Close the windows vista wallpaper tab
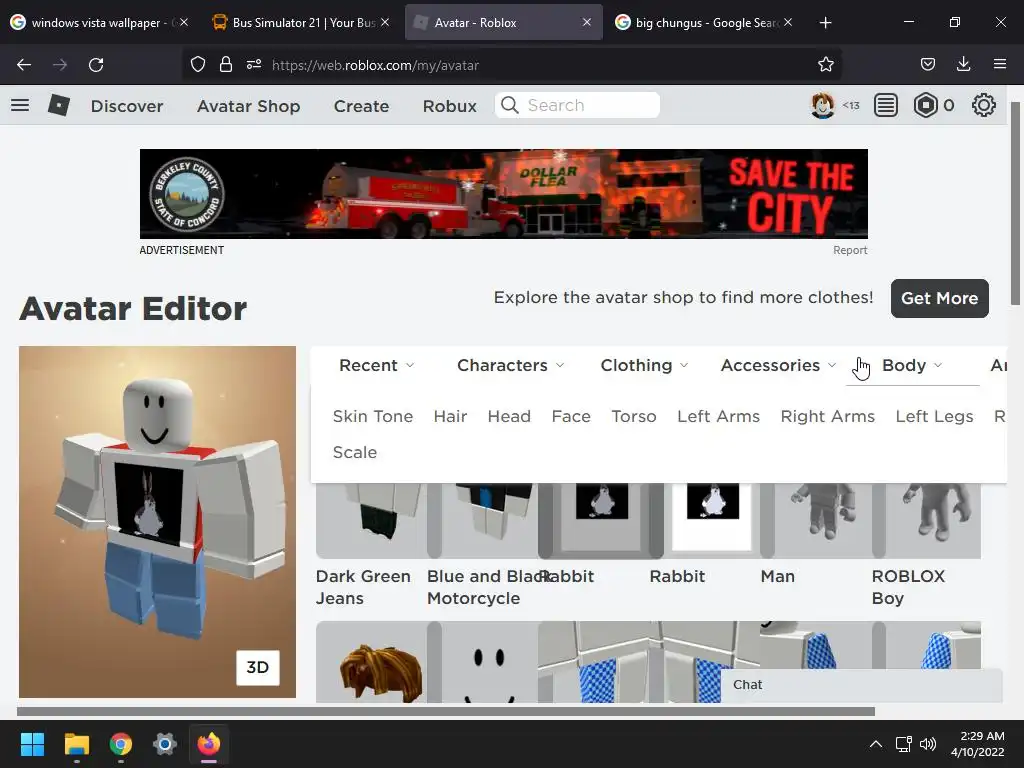 pyautogui.click(x=184, y=22)
